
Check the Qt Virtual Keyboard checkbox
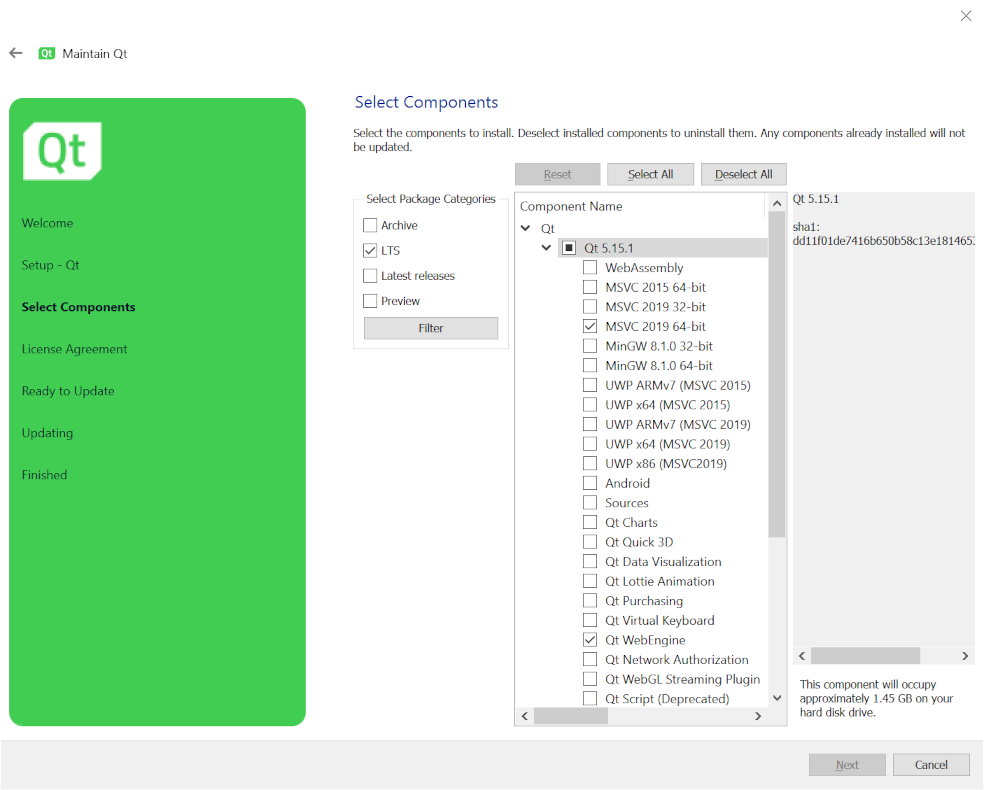[x=590, y=621]
